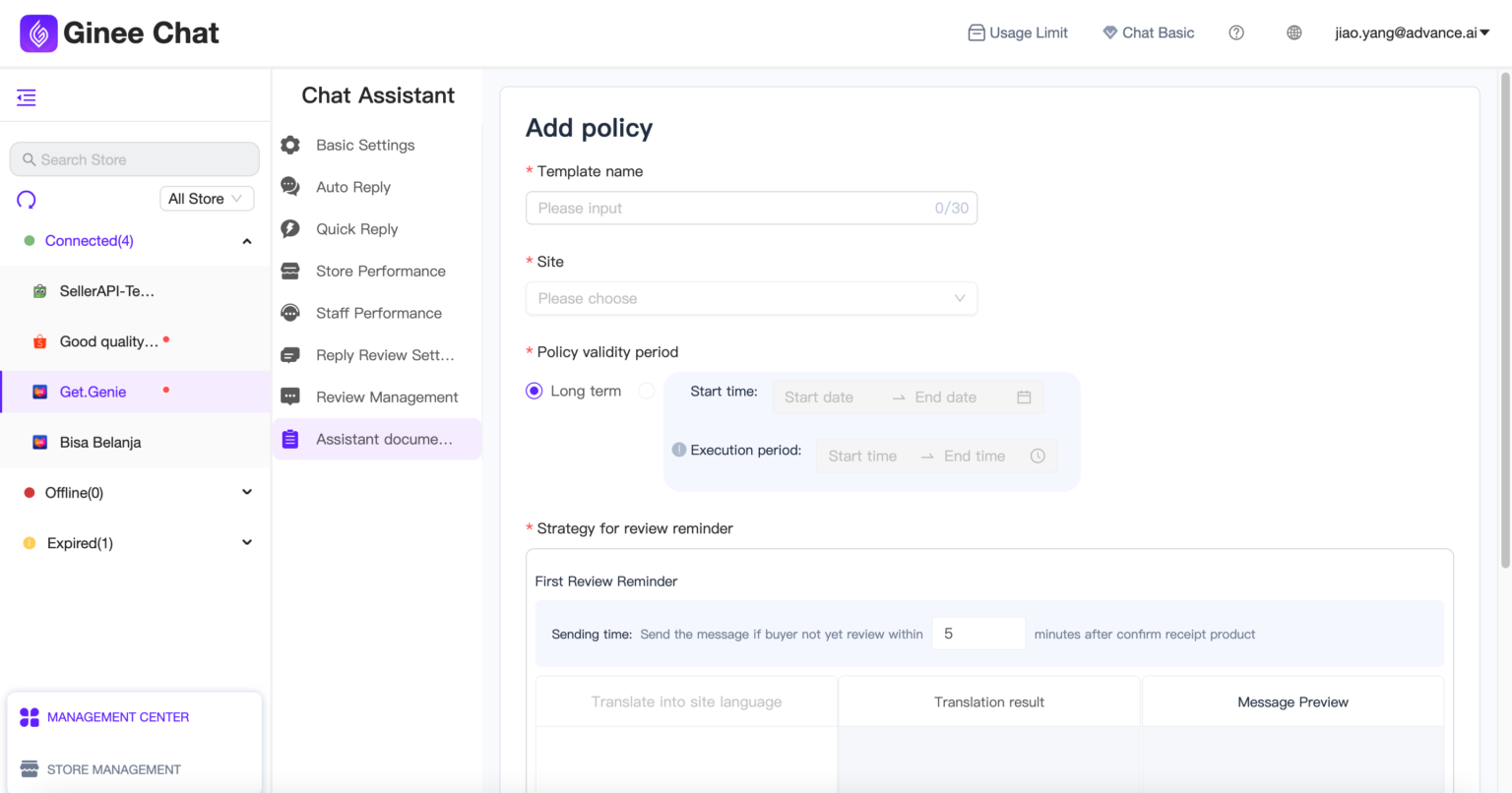Image resolution: width=1512 pixels, height=793 pixels.
Task: Collapse the store list sidebar via its icon
Action: (26, 97)
